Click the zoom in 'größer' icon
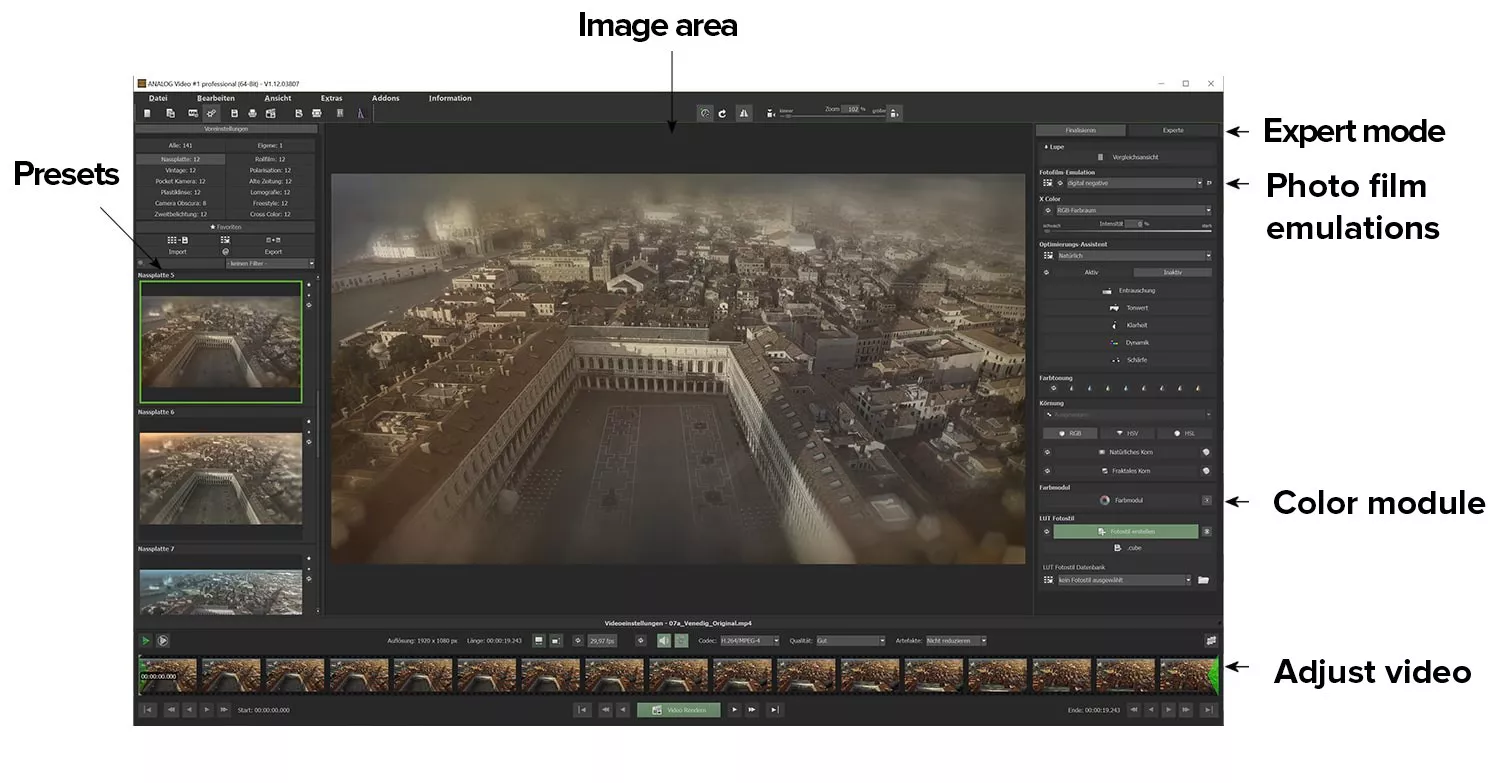Screen dimensions: 1500x783 coord(895,114)
